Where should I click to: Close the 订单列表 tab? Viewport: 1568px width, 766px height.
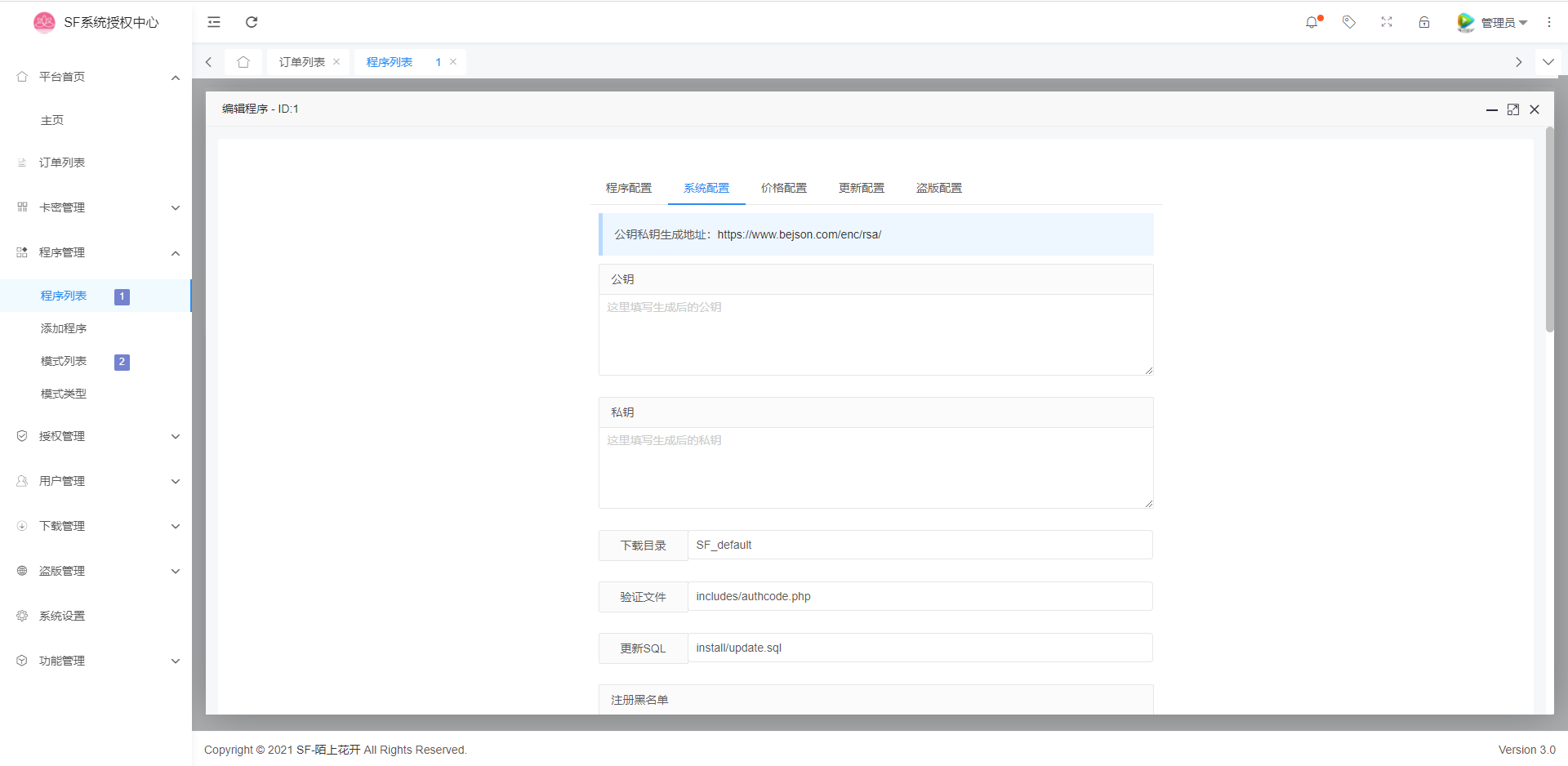pyautogui.click(x=336, y=62)
